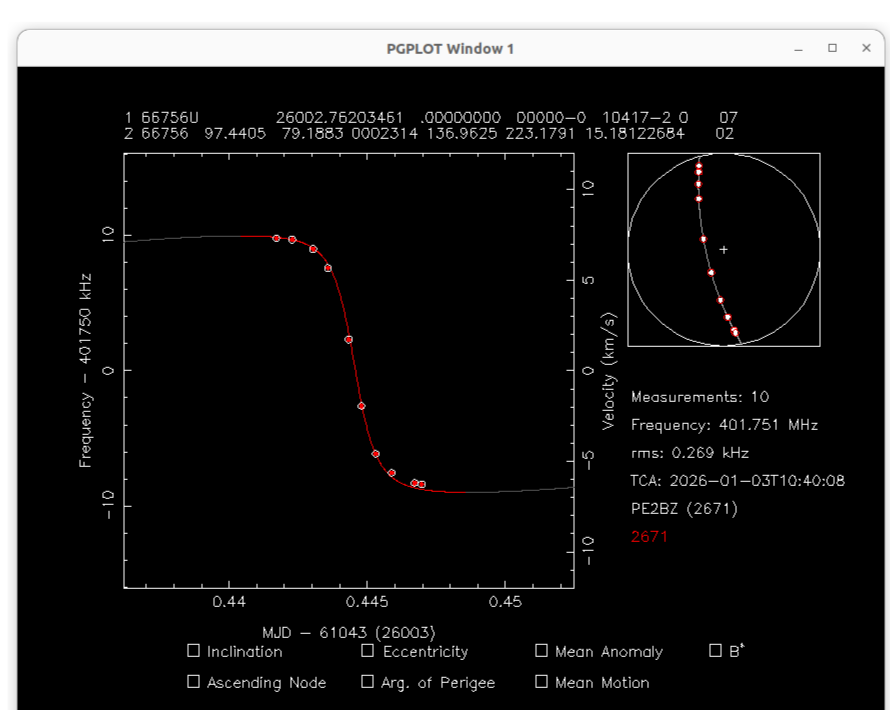Pick the measurement point just below 0 kHz
Image resolution: width=890 pixels, height=710 pixels.
point(361,406)
